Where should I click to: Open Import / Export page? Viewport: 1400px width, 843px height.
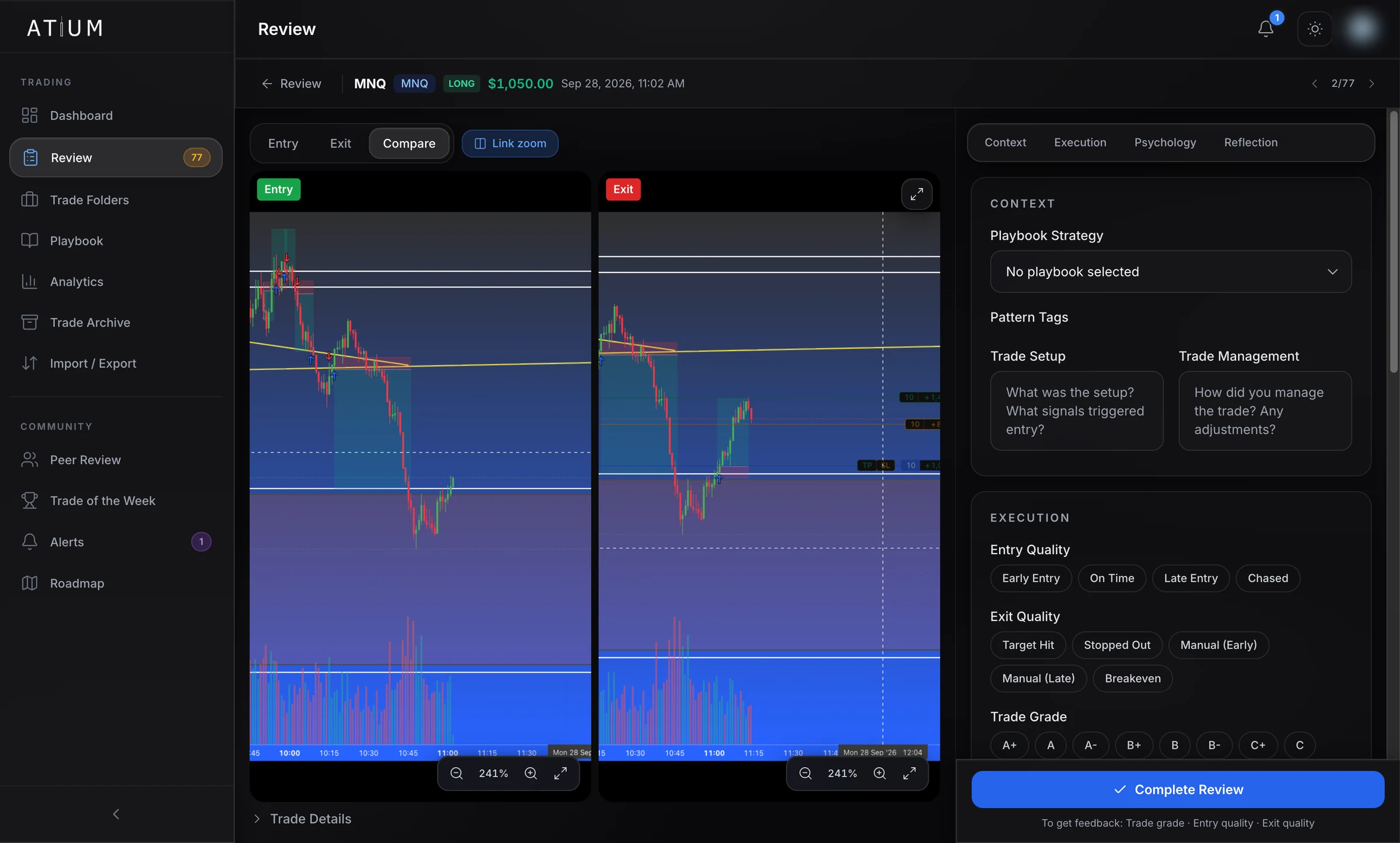pos(116,363)
